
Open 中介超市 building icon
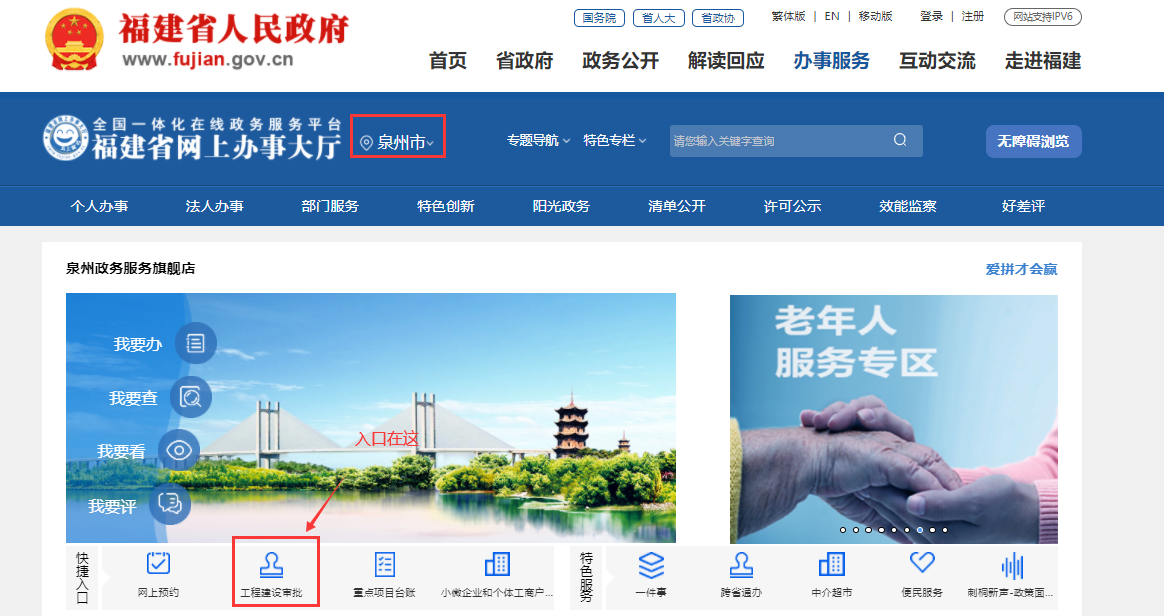pyautogui.click(x=831, y=565)
